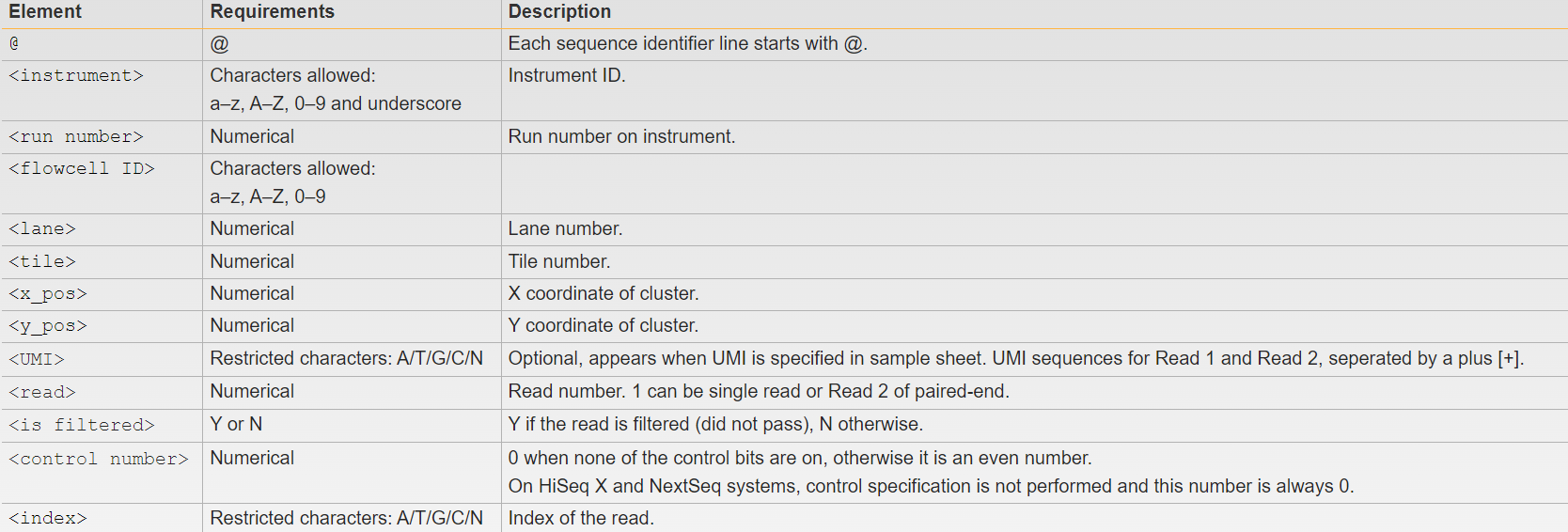Select 'Run number on instrument.' description
The width and height of the screenshot is (1568, 532).
pyautogui.click(x=621, y=137)
